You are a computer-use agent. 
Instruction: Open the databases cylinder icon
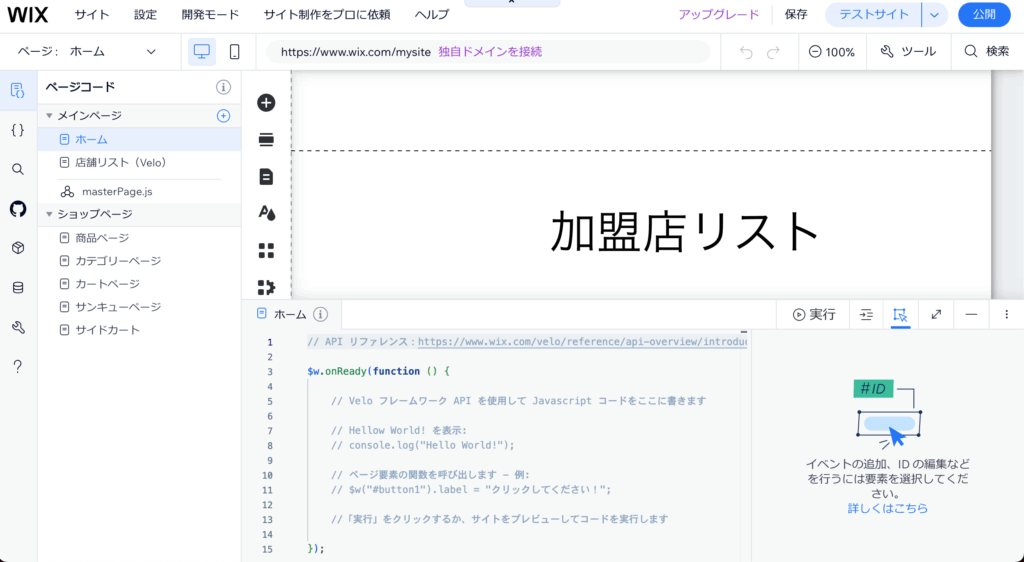18,288
